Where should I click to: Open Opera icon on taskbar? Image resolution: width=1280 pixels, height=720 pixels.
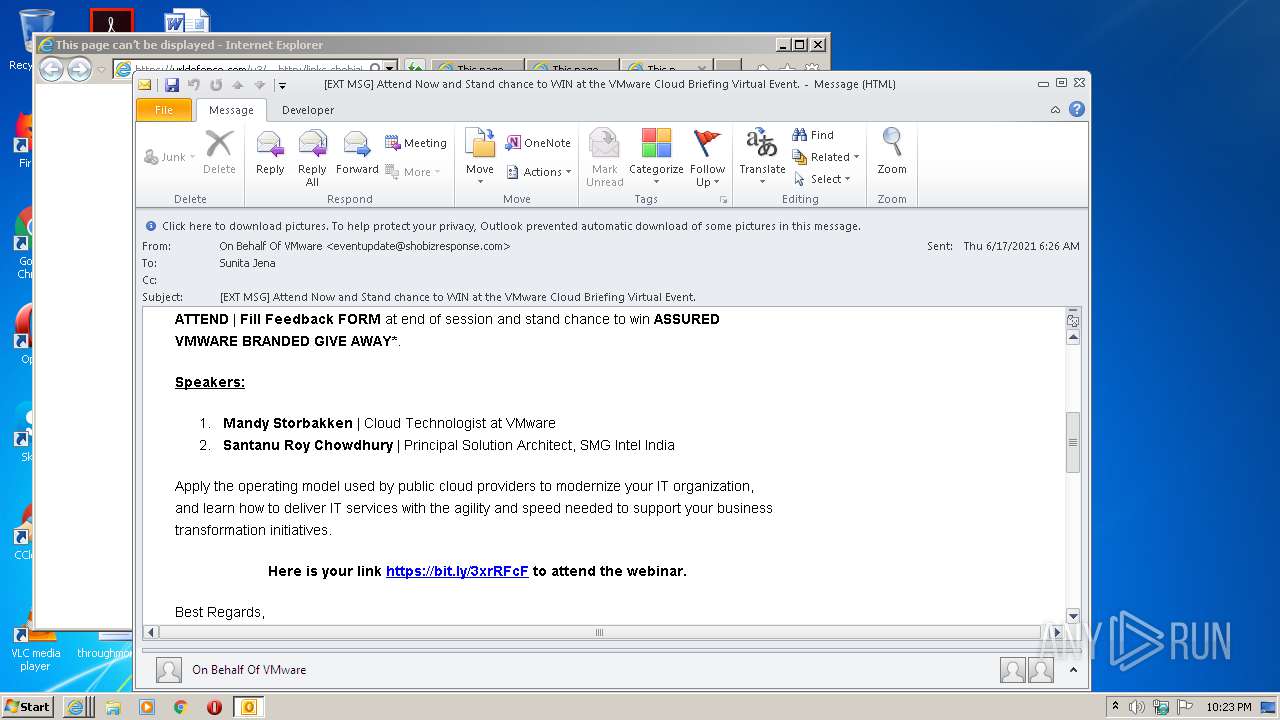coord(214,707)
